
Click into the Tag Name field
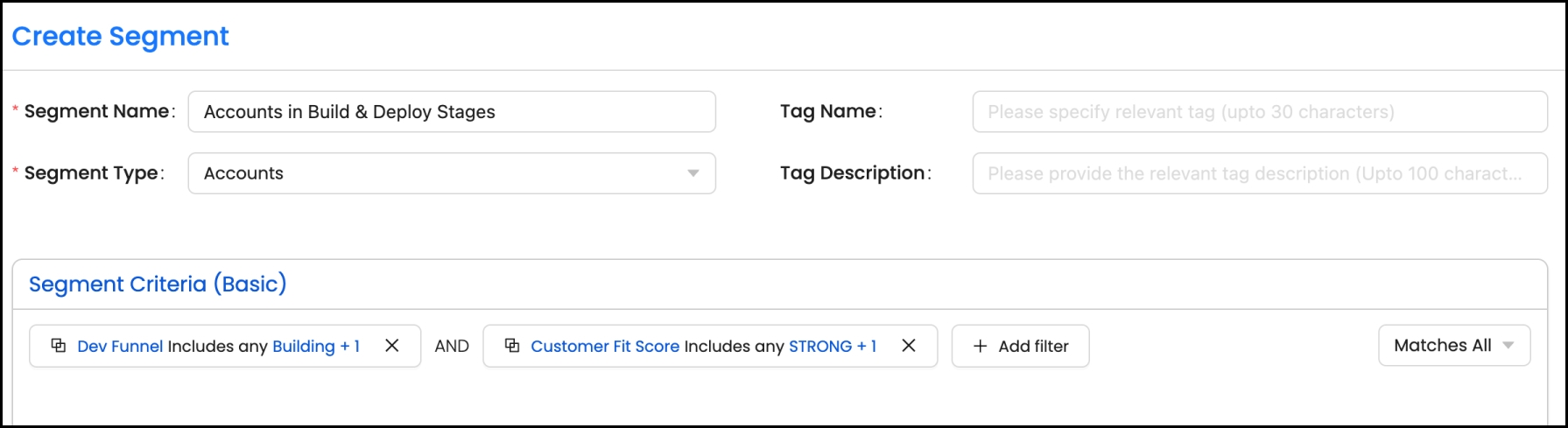click(1259, 112)
